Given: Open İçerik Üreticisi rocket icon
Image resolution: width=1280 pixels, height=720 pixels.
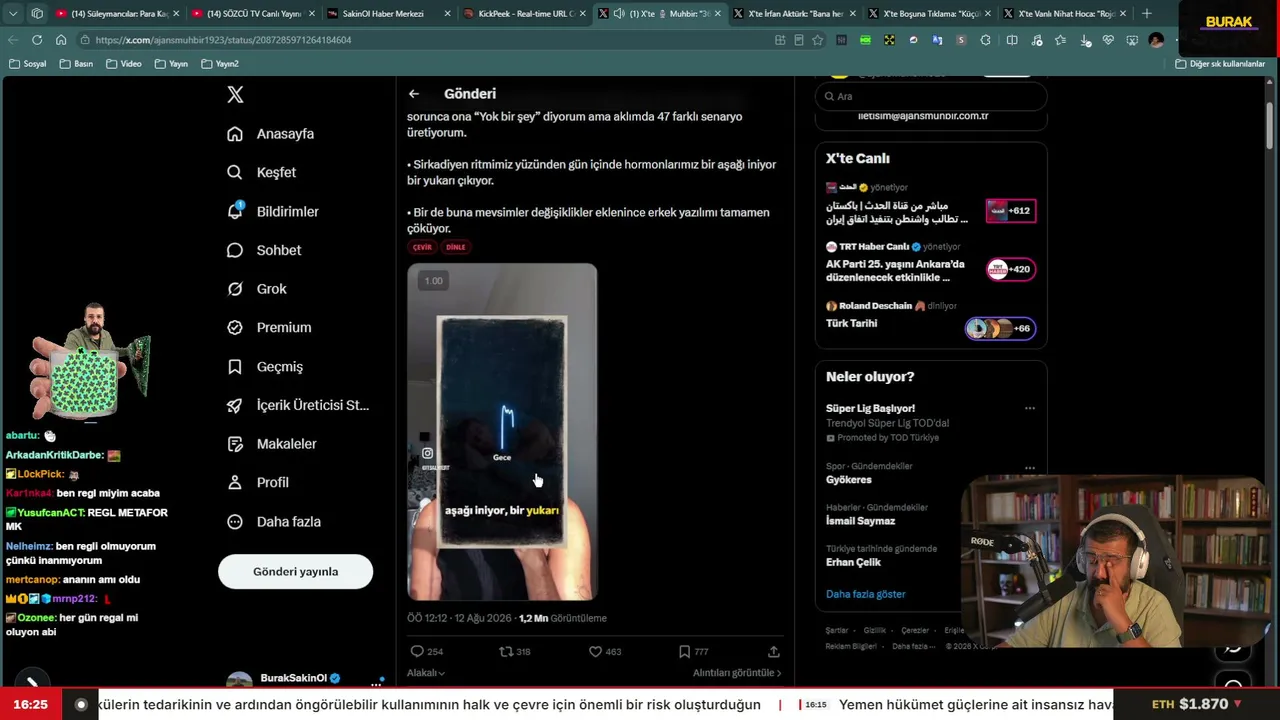Looking at the screenshot, I should pyautogui.click(x=235, y=405).
